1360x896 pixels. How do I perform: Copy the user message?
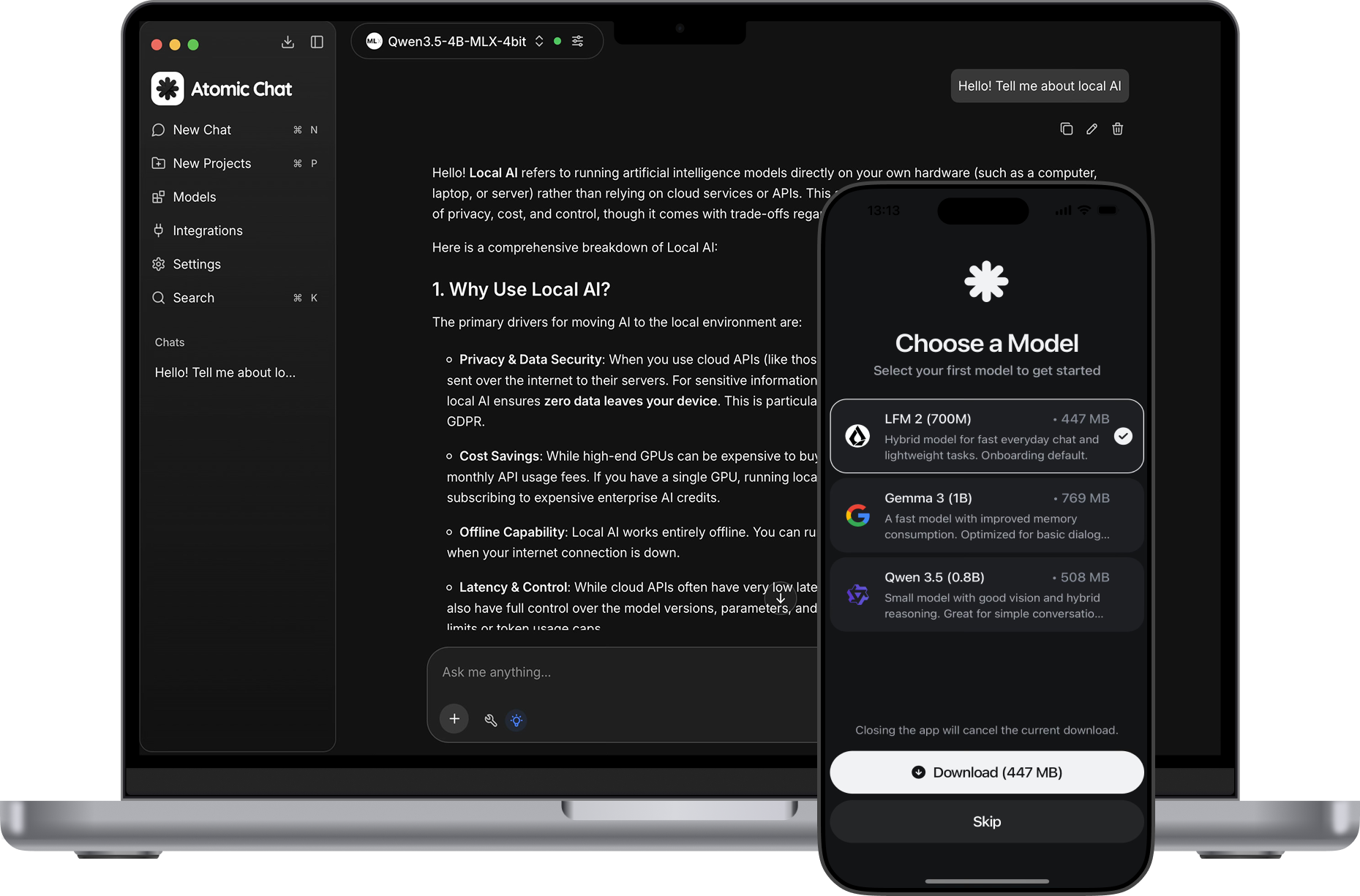(1067, 129)
